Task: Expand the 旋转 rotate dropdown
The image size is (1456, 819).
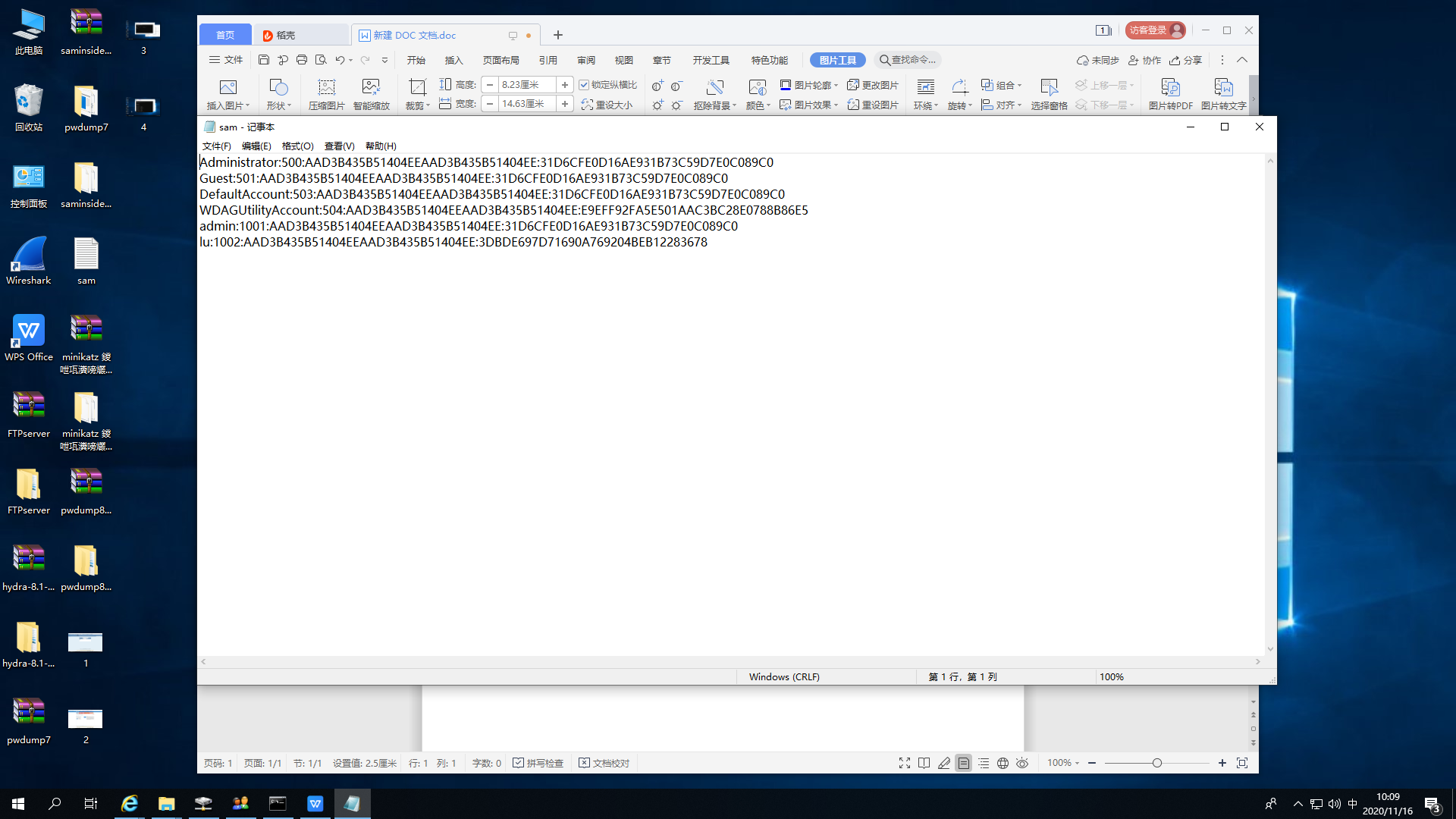Action: (960, 105)
